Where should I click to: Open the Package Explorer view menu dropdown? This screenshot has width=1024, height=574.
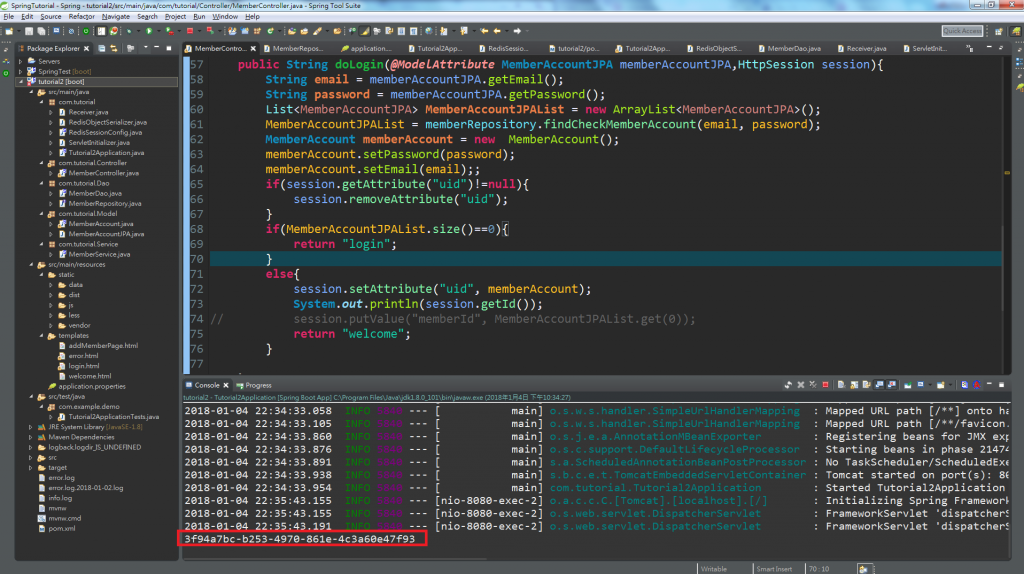coord(146,48)
